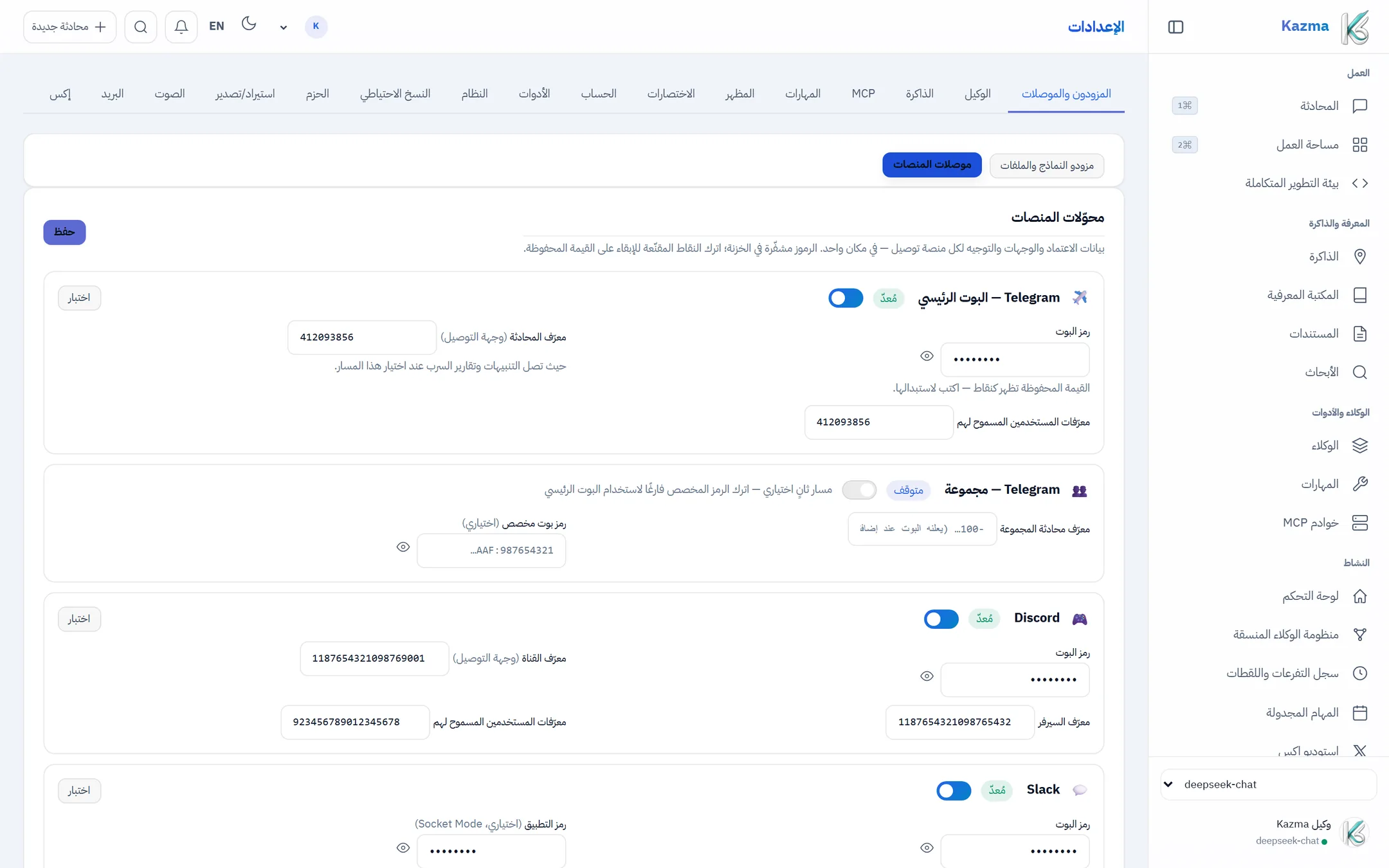Image resolution: width=1389 pixels, height=868 pixels.
Task: Toggle Telegram البوت الرئيسي switch
Action: click(x=846, y=298)
